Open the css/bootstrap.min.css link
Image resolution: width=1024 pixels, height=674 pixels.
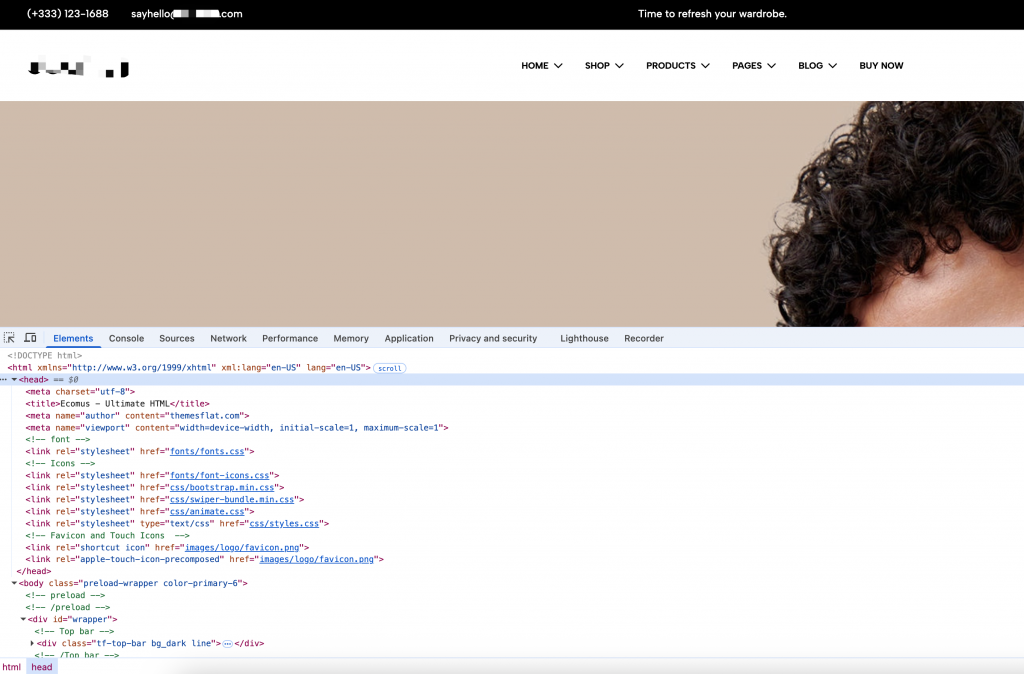222,487
